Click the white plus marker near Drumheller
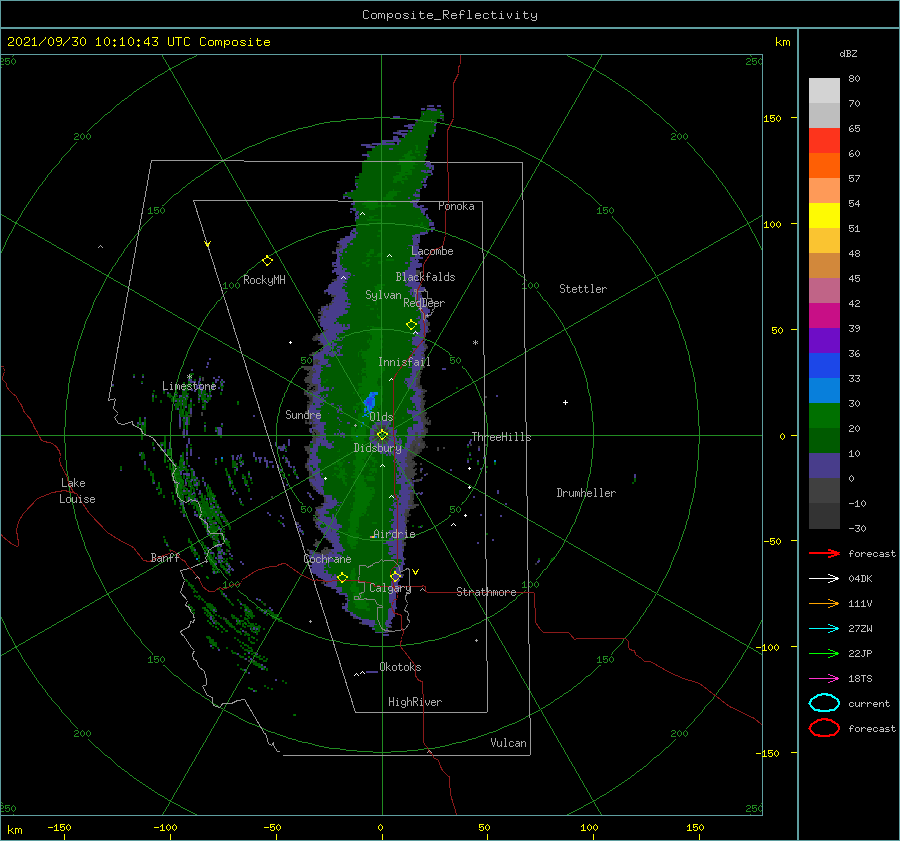Image resolution: width=900 pixels, height=841 pixels. [565, 402]
